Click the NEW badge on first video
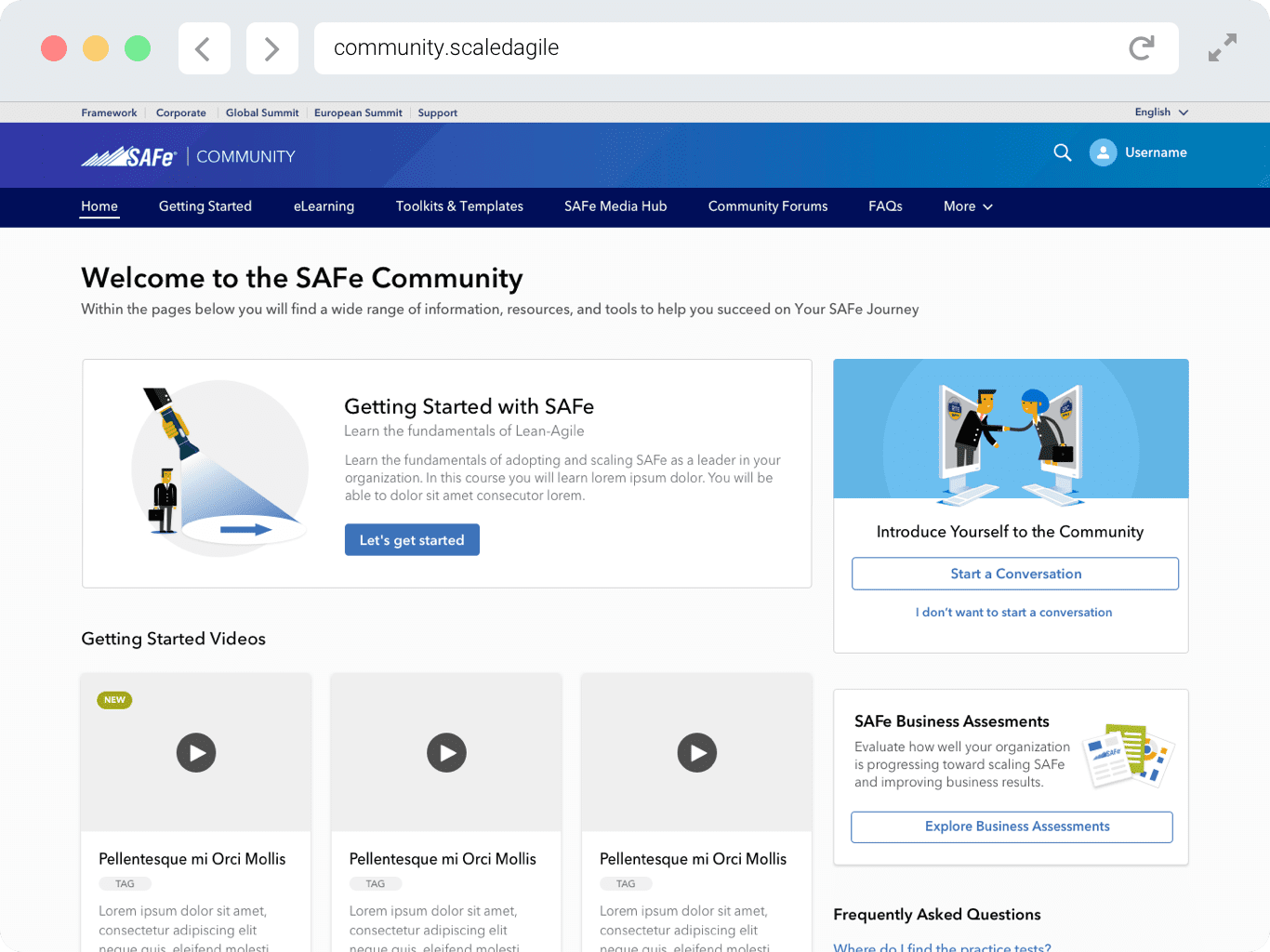1270x952 pixels. point(114,700)
